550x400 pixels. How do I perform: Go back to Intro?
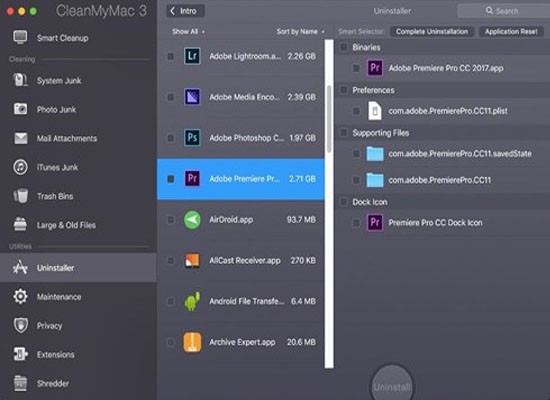tap(185, 11)
